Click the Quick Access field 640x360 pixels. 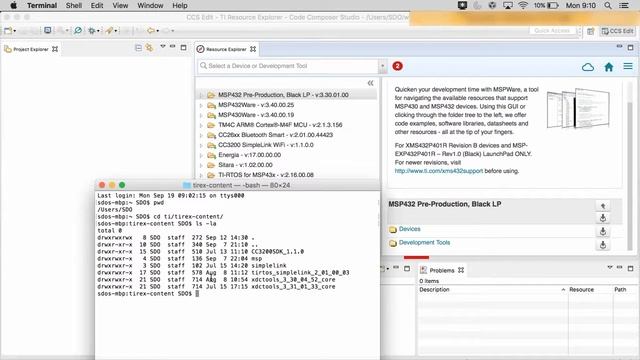coord(553,31)
